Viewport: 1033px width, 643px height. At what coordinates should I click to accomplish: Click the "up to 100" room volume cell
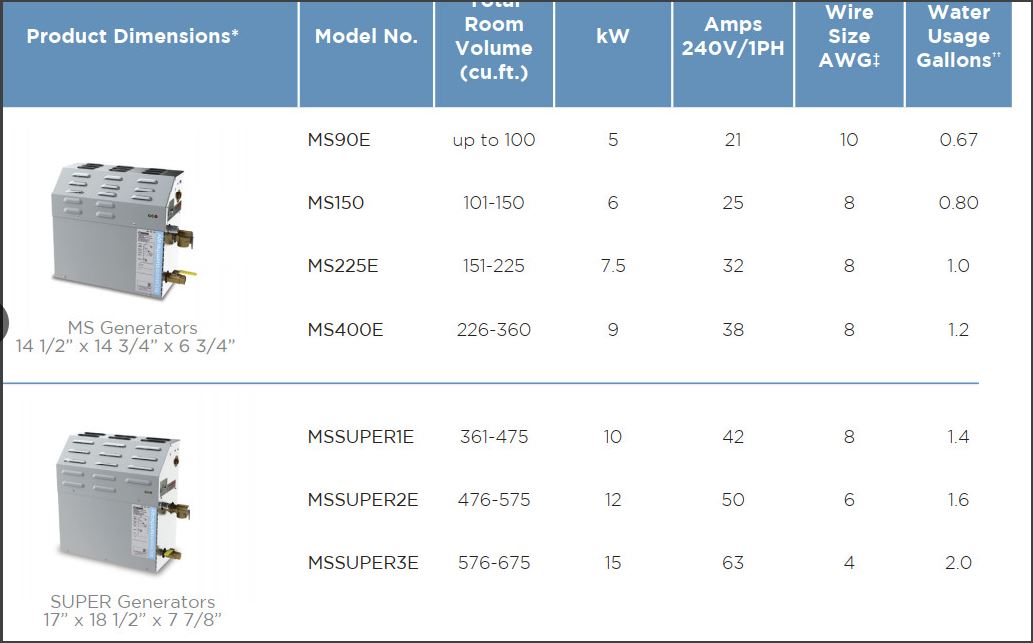494,140
